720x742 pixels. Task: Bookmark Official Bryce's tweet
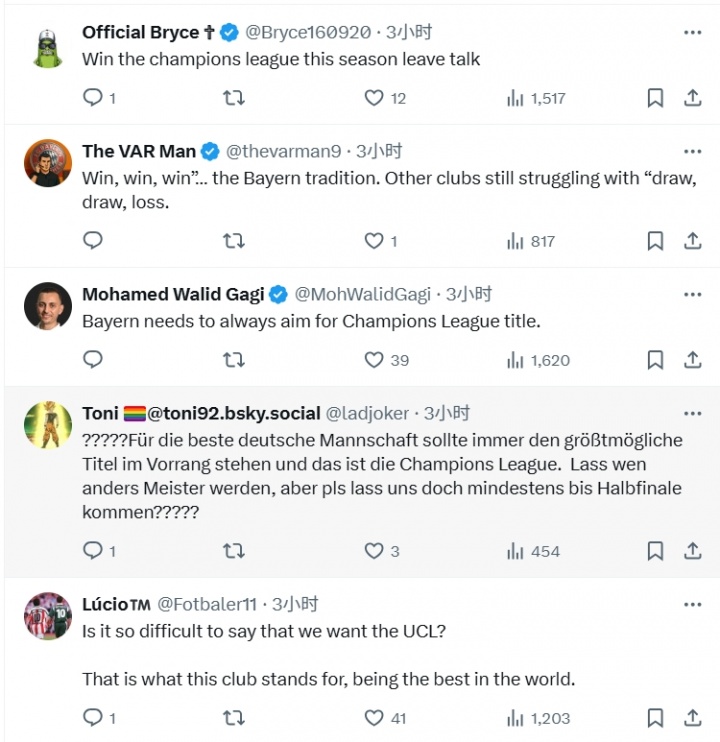655,98
